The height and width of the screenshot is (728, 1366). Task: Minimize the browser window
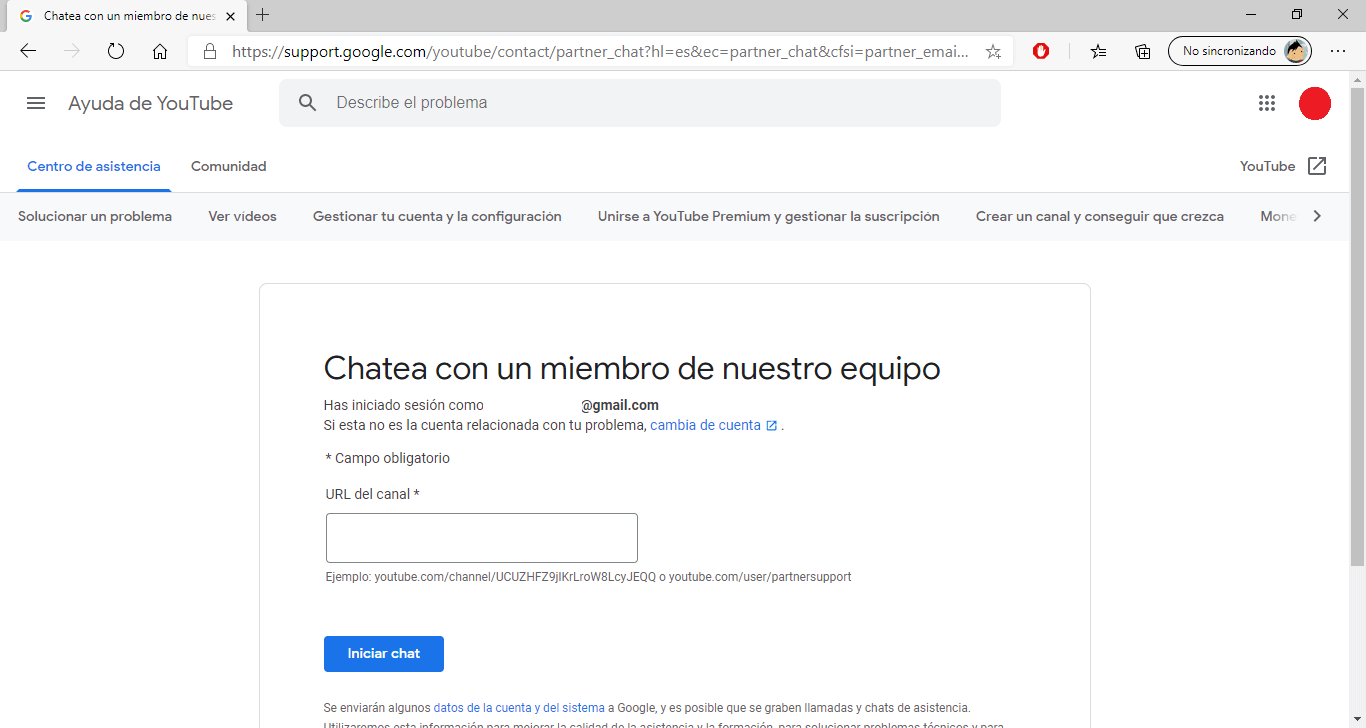coord(1251,15)
